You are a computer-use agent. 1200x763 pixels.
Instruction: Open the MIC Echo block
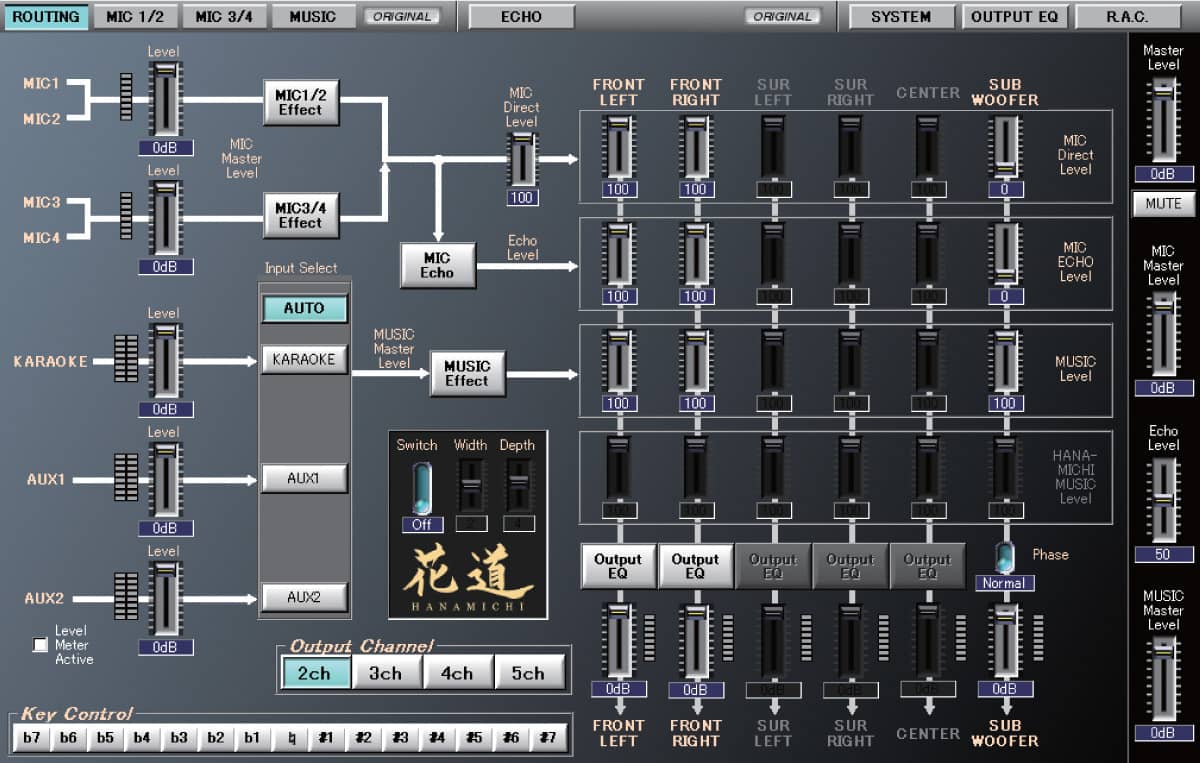coord(437,265)
